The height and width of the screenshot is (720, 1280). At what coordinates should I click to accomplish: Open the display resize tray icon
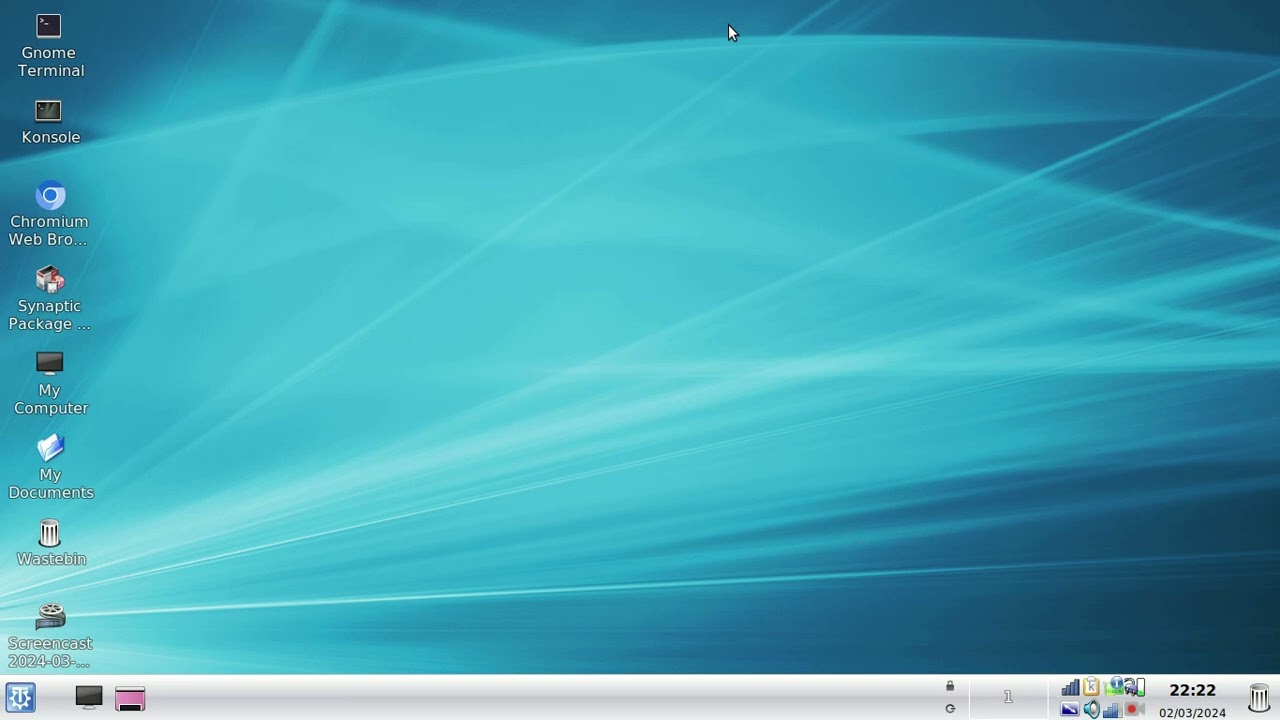click(1070, 709)
